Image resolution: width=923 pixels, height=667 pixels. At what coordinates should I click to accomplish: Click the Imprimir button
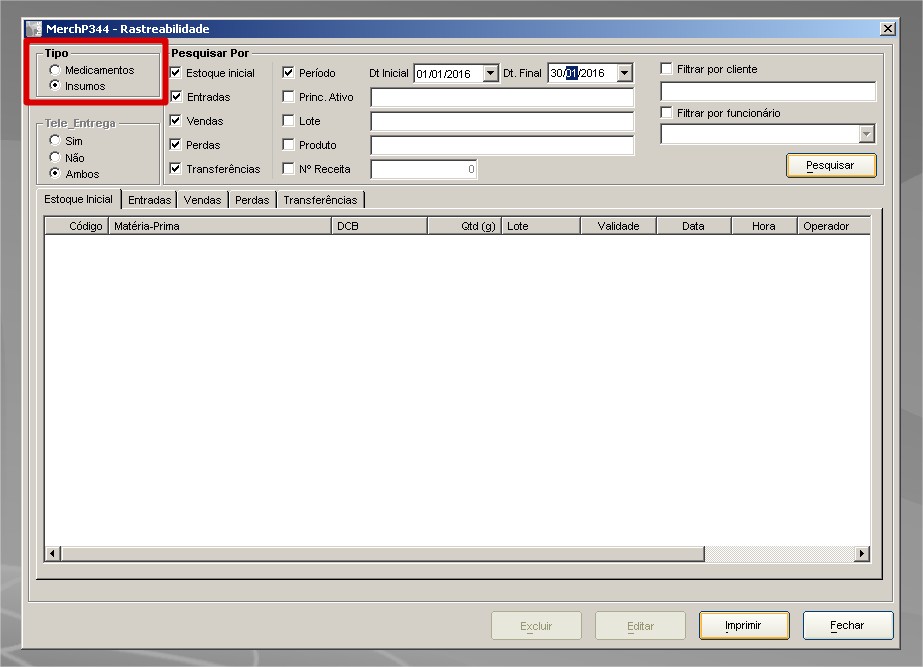click(743, 626)
